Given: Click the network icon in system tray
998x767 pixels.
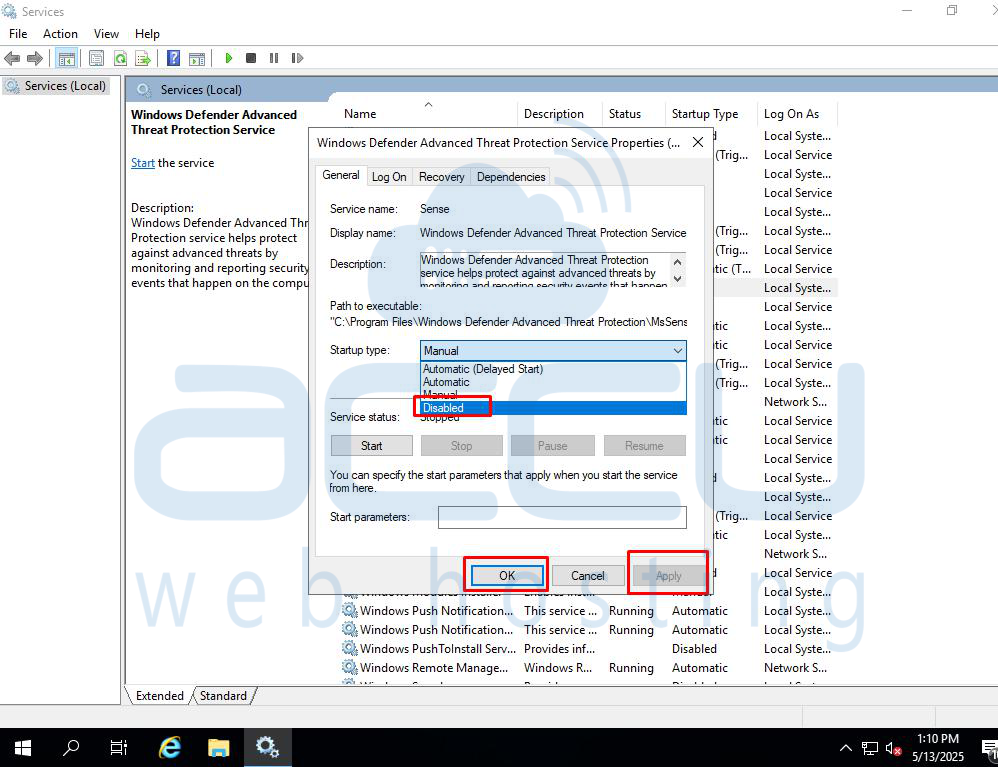Looking at the screenshot, I should pos(869,748).
